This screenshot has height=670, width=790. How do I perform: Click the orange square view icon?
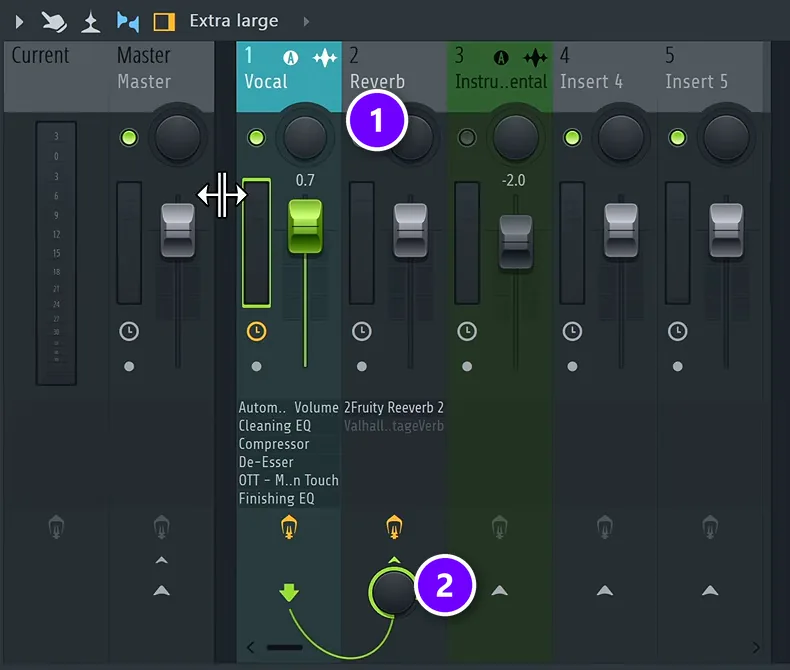pyautogui.click(x=164, y=22)
